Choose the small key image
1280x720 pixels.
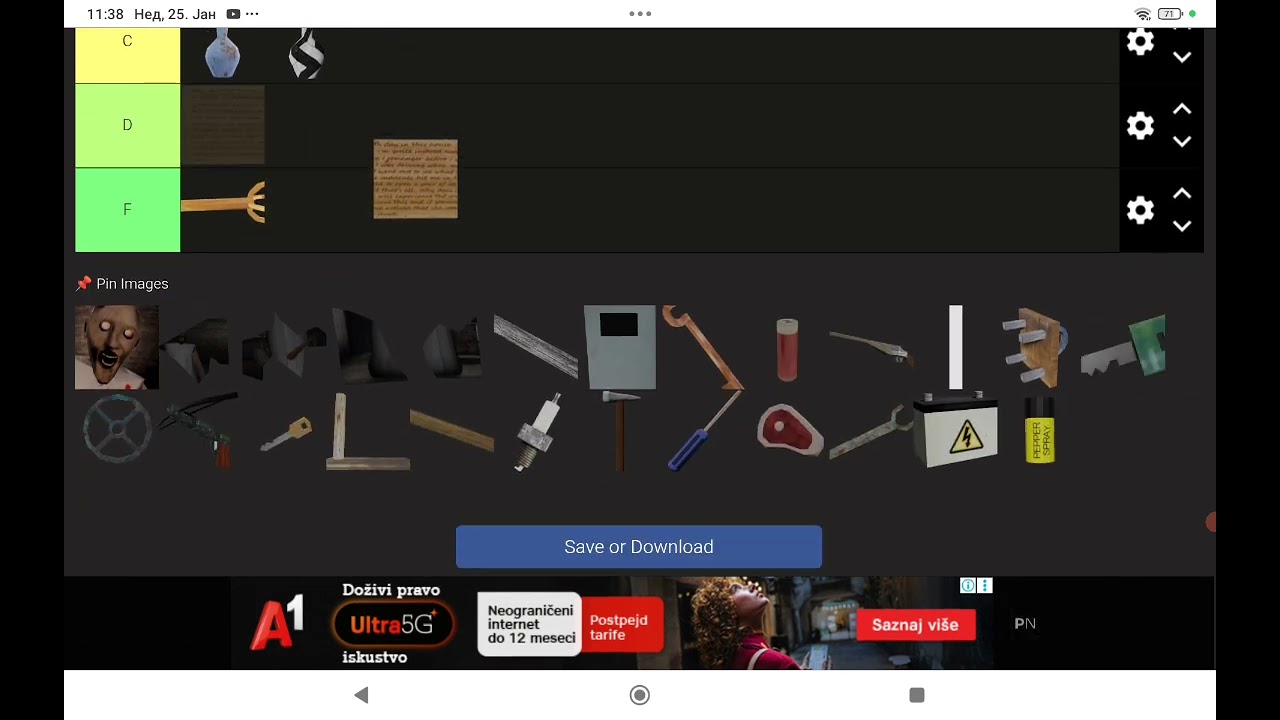[285, 433]
